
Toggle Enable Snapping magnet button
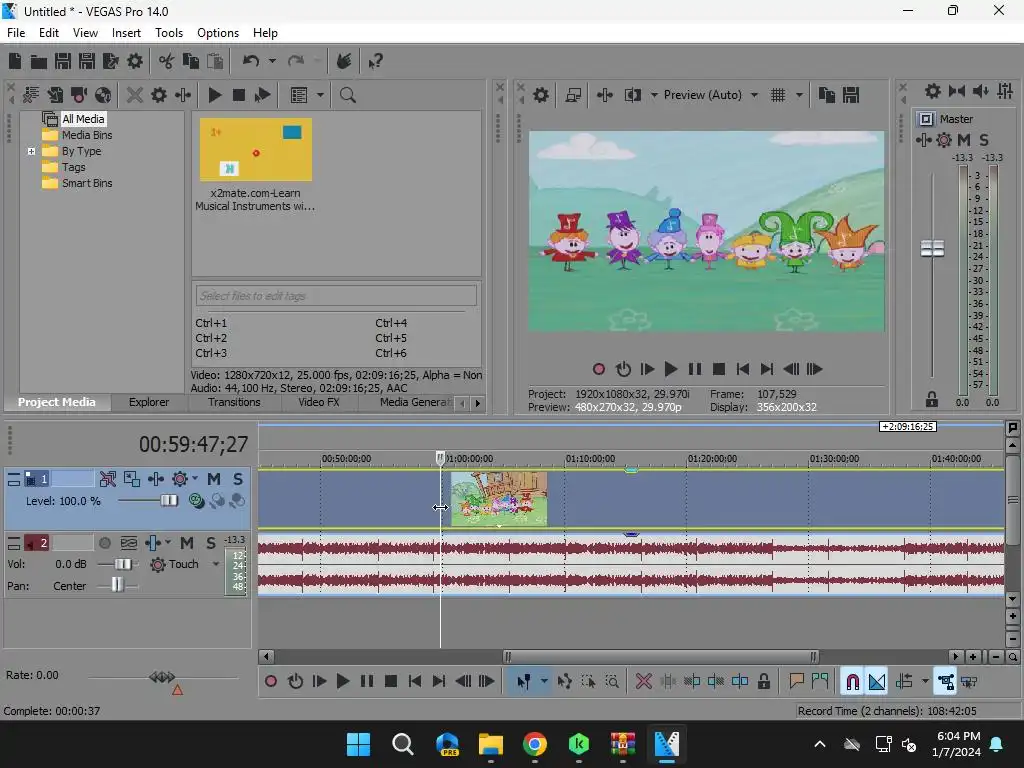[852, 682]
